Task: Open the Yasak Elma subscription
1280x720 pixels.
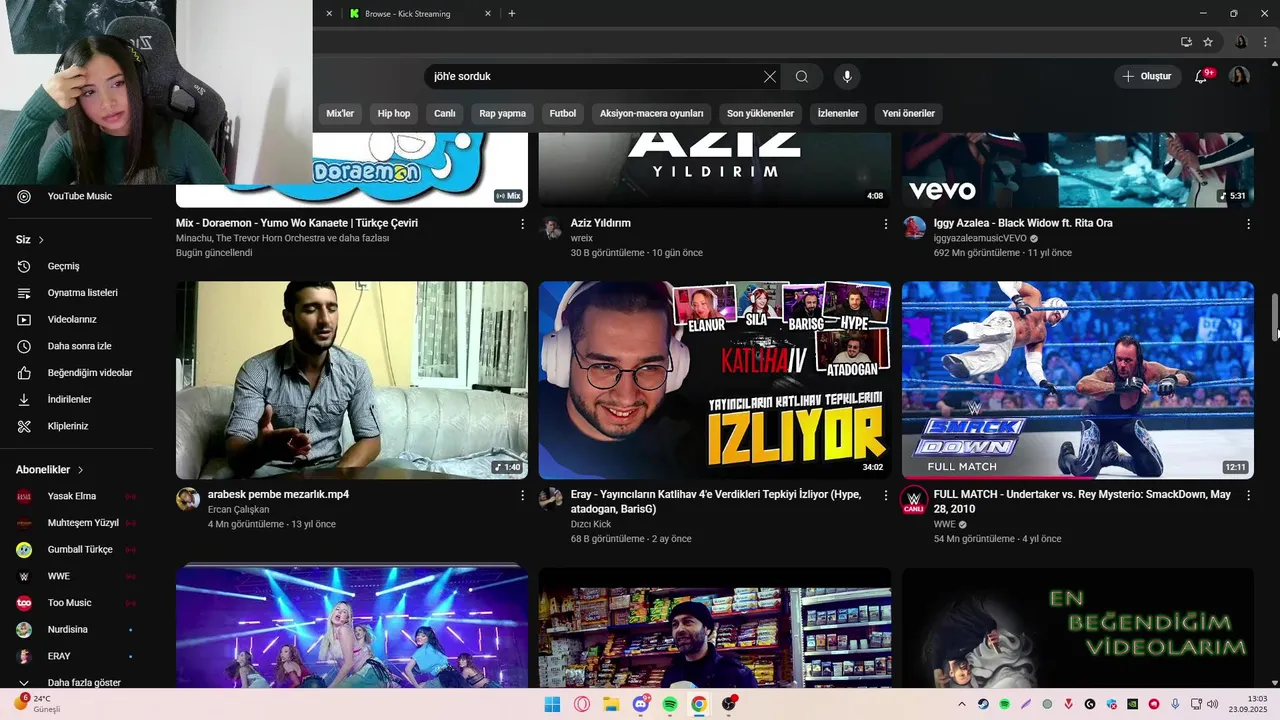Action: [x=78, y=496]
